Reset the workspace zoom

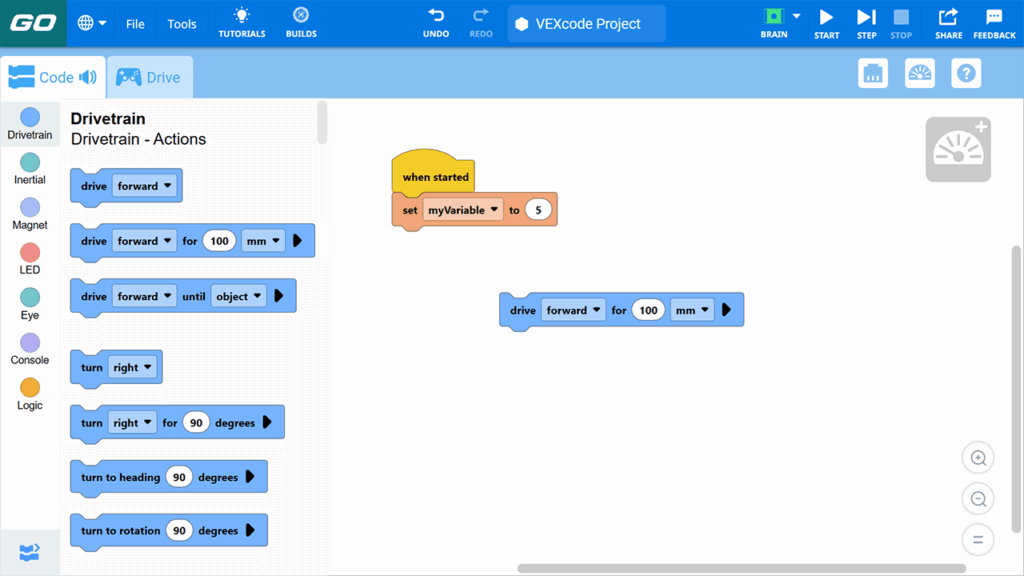coord(978,540)
